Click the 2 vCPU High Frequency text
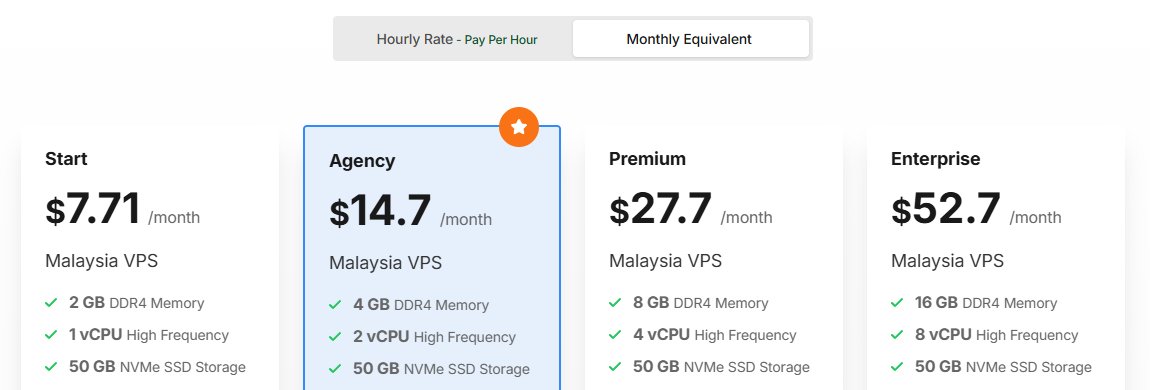 pyautogui.click(x=434, y=337)
